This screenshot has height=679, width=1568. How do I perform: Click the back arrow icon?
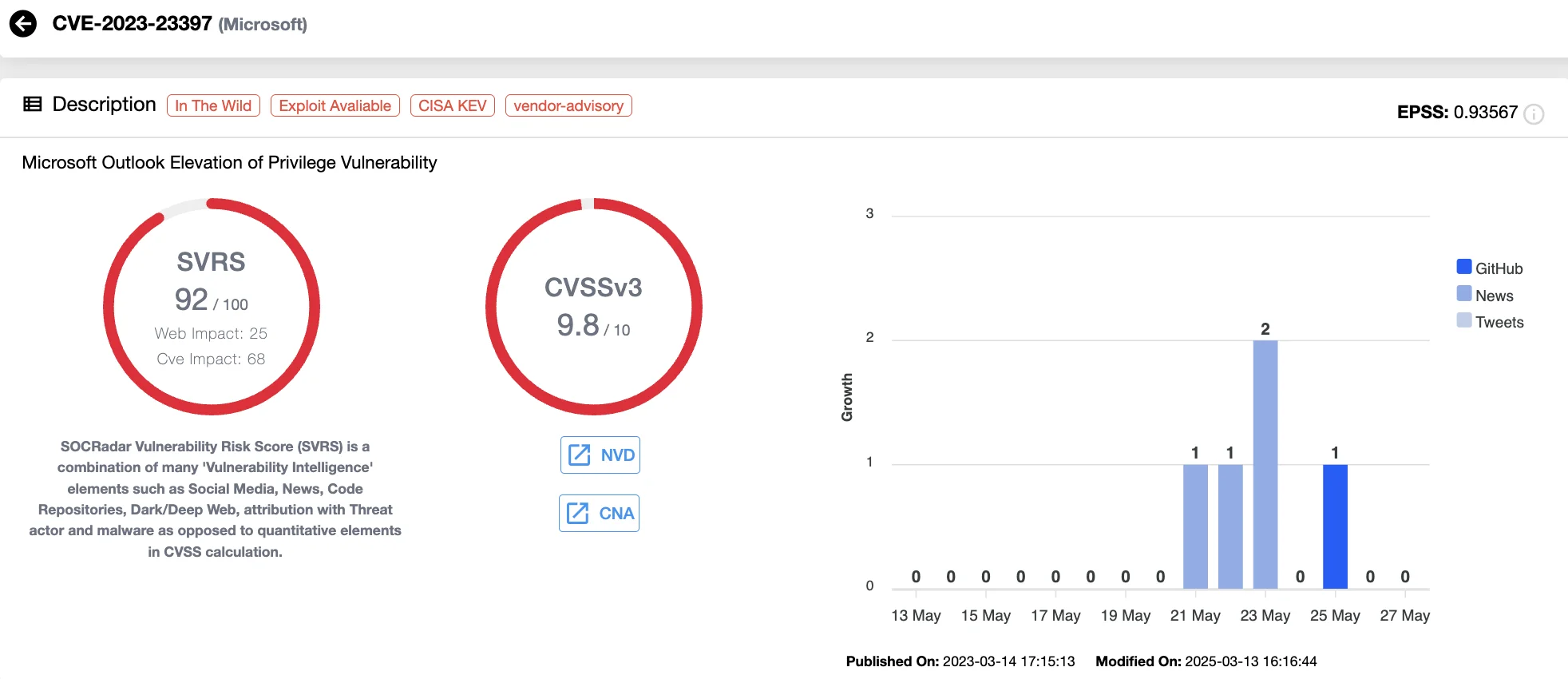coord(23,24)
